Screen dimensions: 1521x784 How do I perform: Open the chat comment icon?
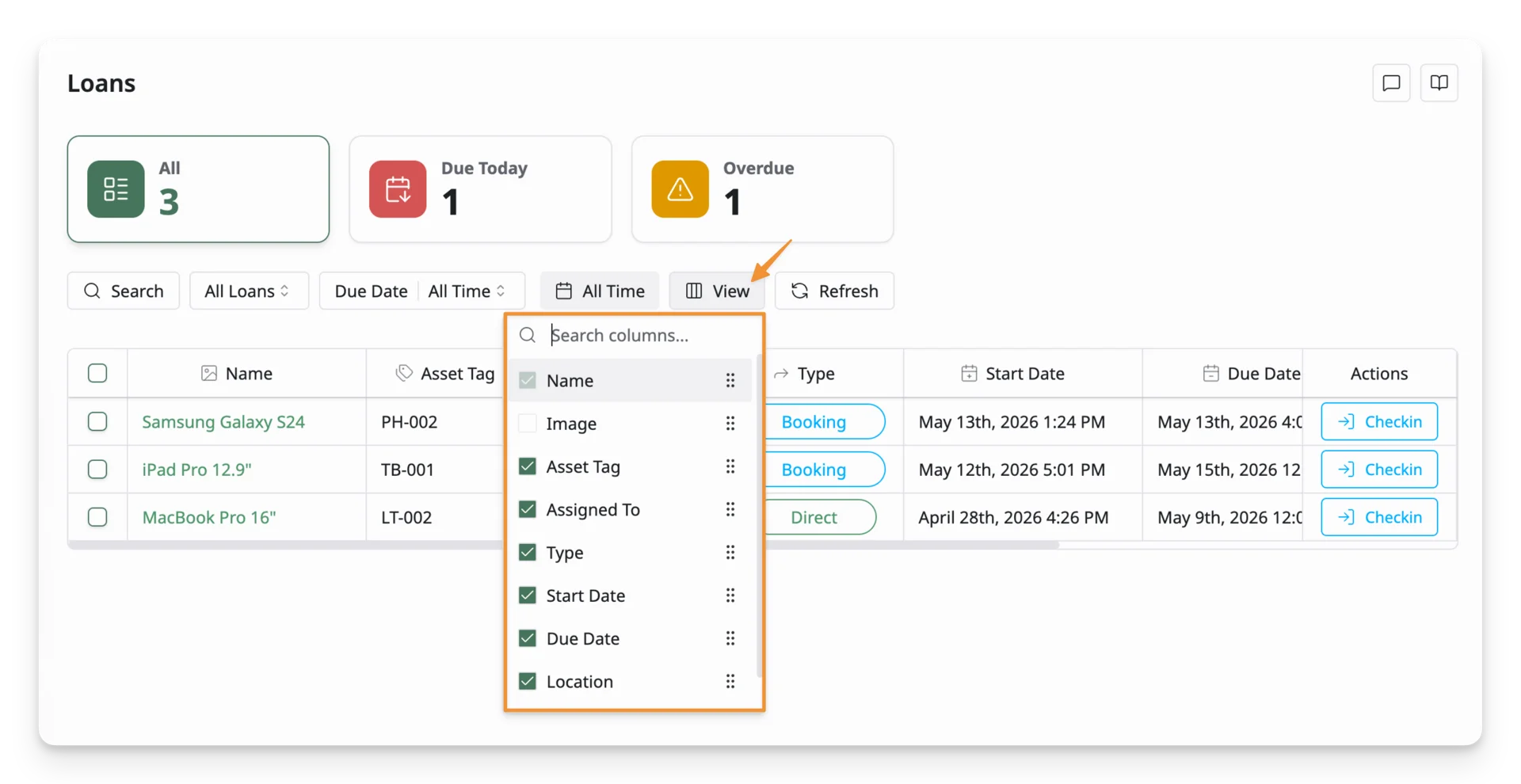pos(1391,83)
